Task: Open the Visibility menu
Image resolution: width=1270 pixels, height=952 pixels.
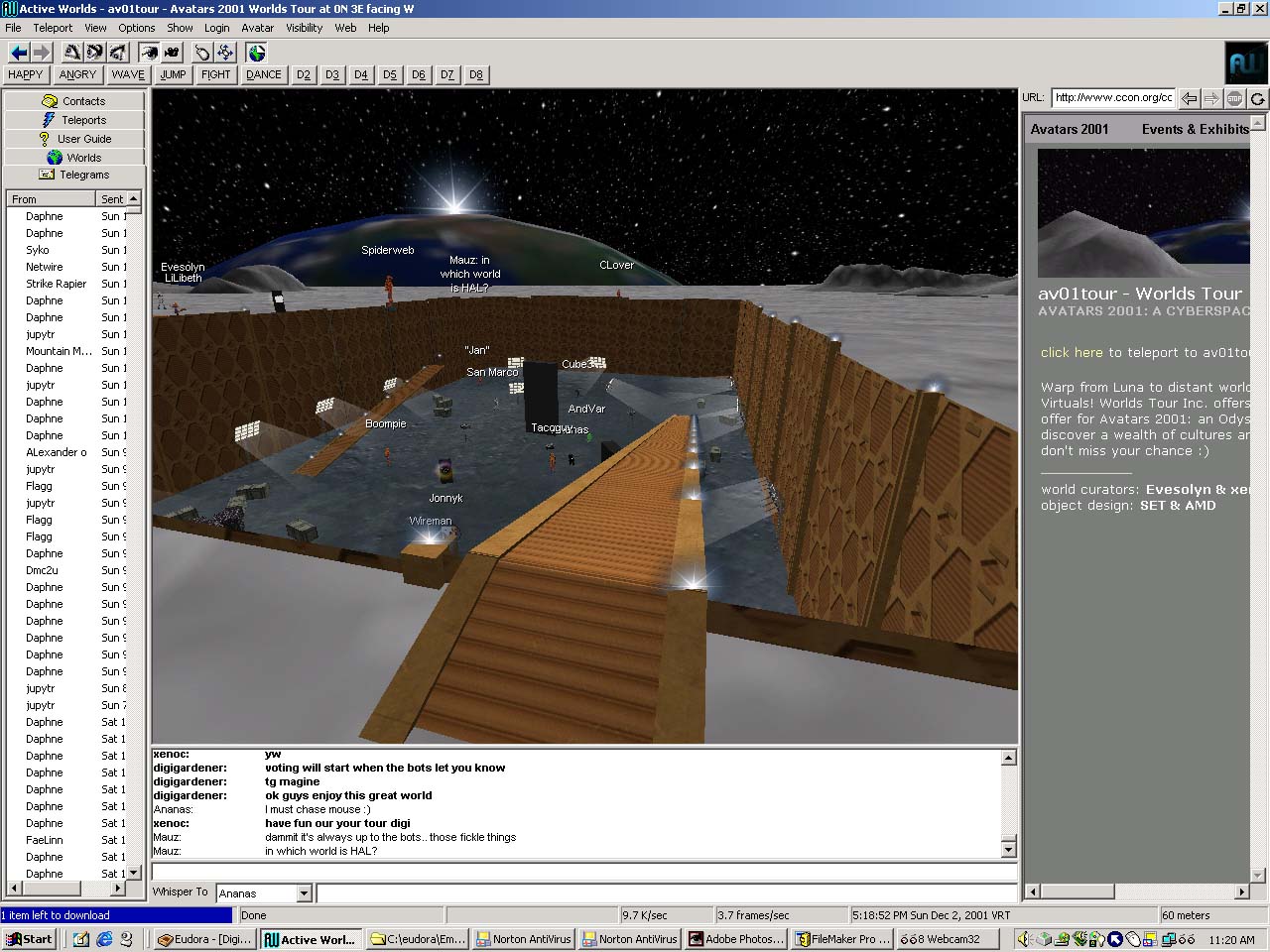Action: point(304,28)
